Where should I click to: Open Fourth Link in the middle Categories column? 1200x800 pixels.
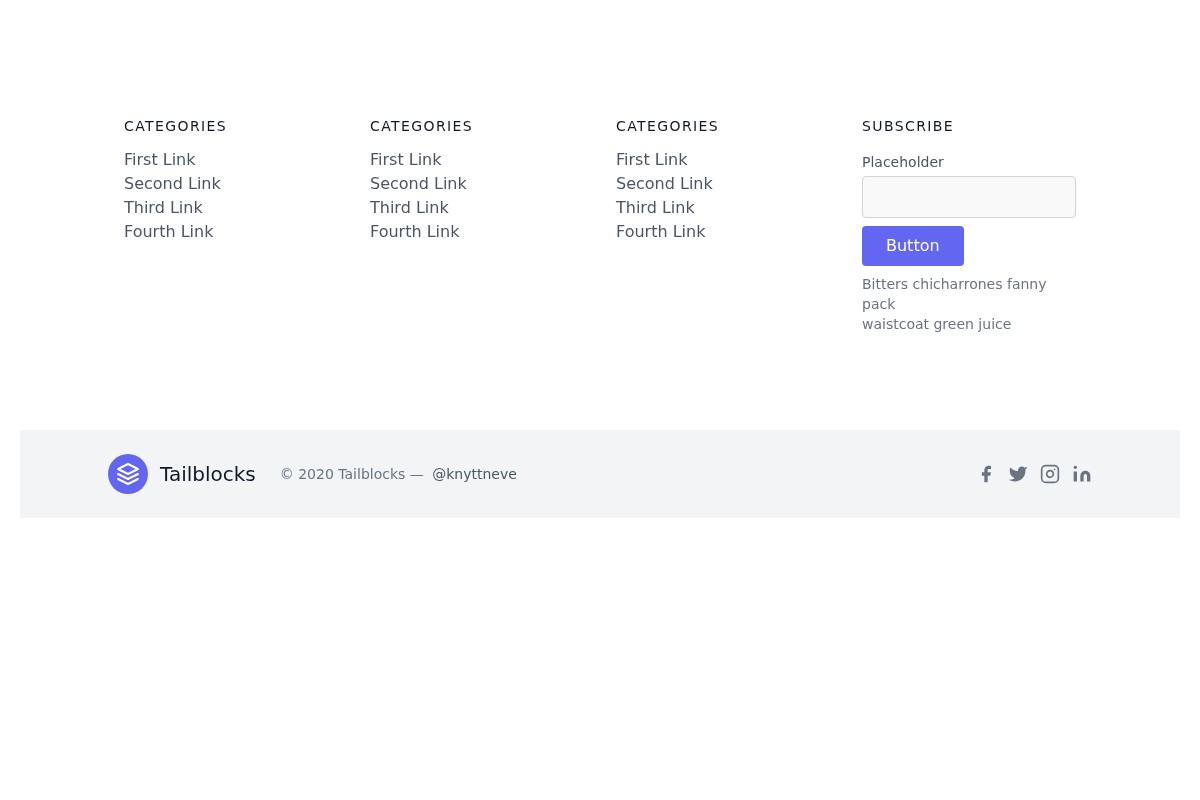[x=414, y=231]
